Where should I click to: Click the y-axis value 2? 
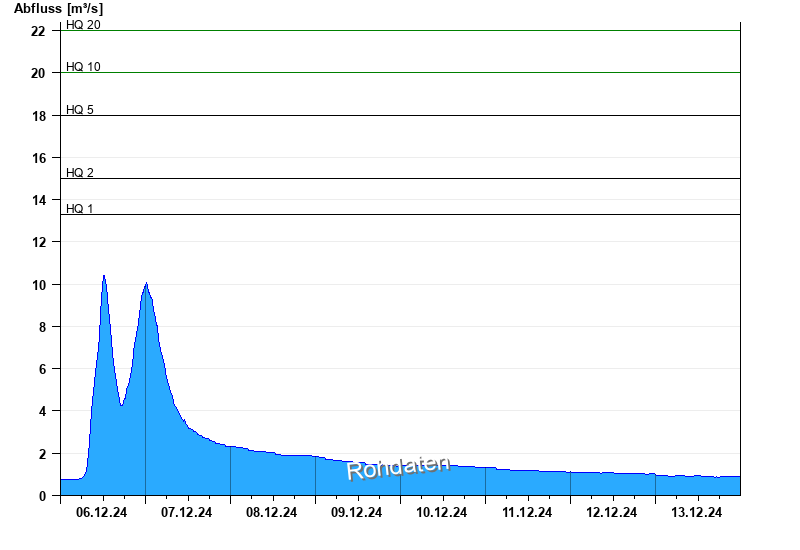tap(42, 454)
